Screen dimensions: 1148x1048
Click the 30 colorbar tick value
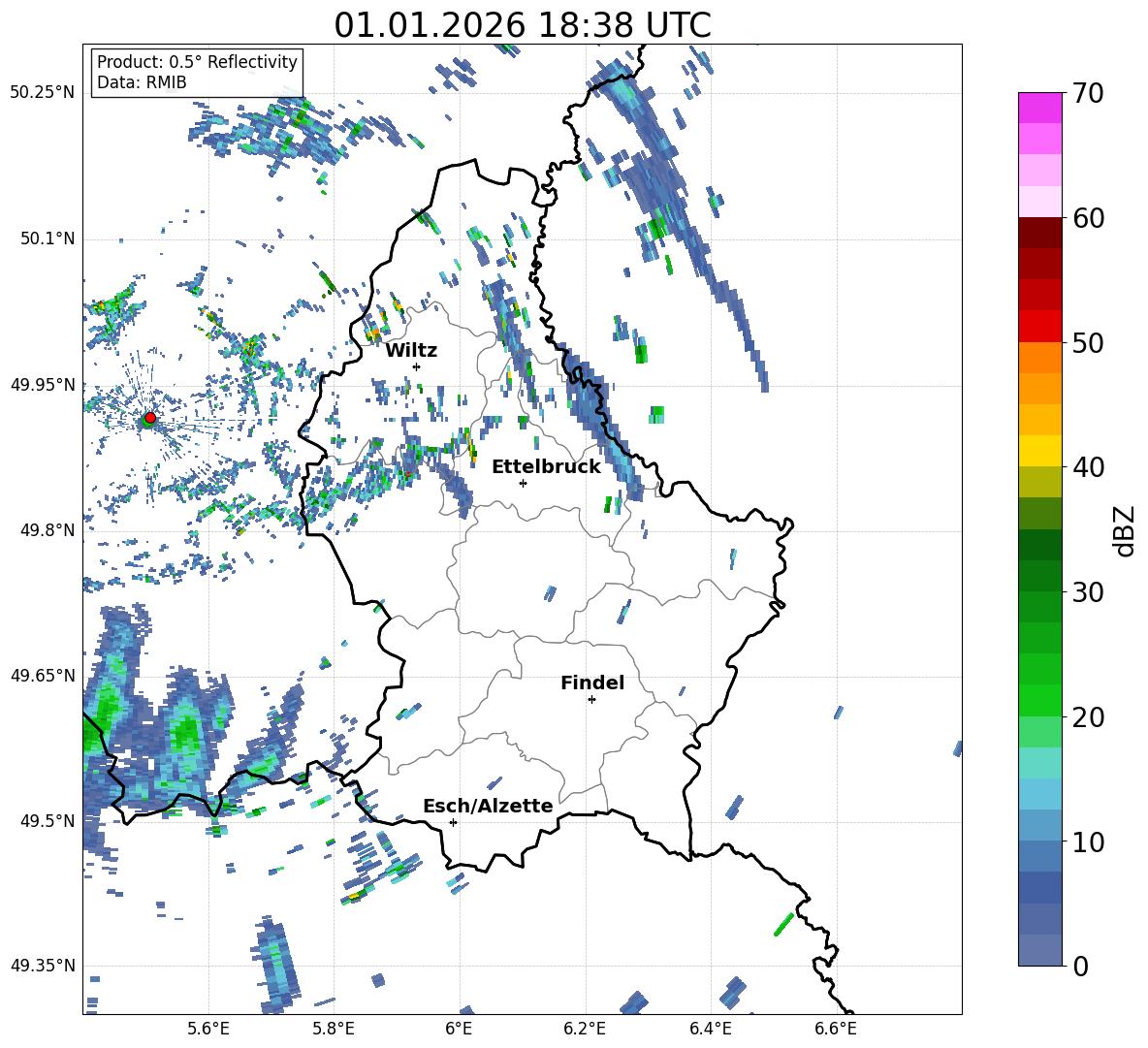(x=1088, y=592)
